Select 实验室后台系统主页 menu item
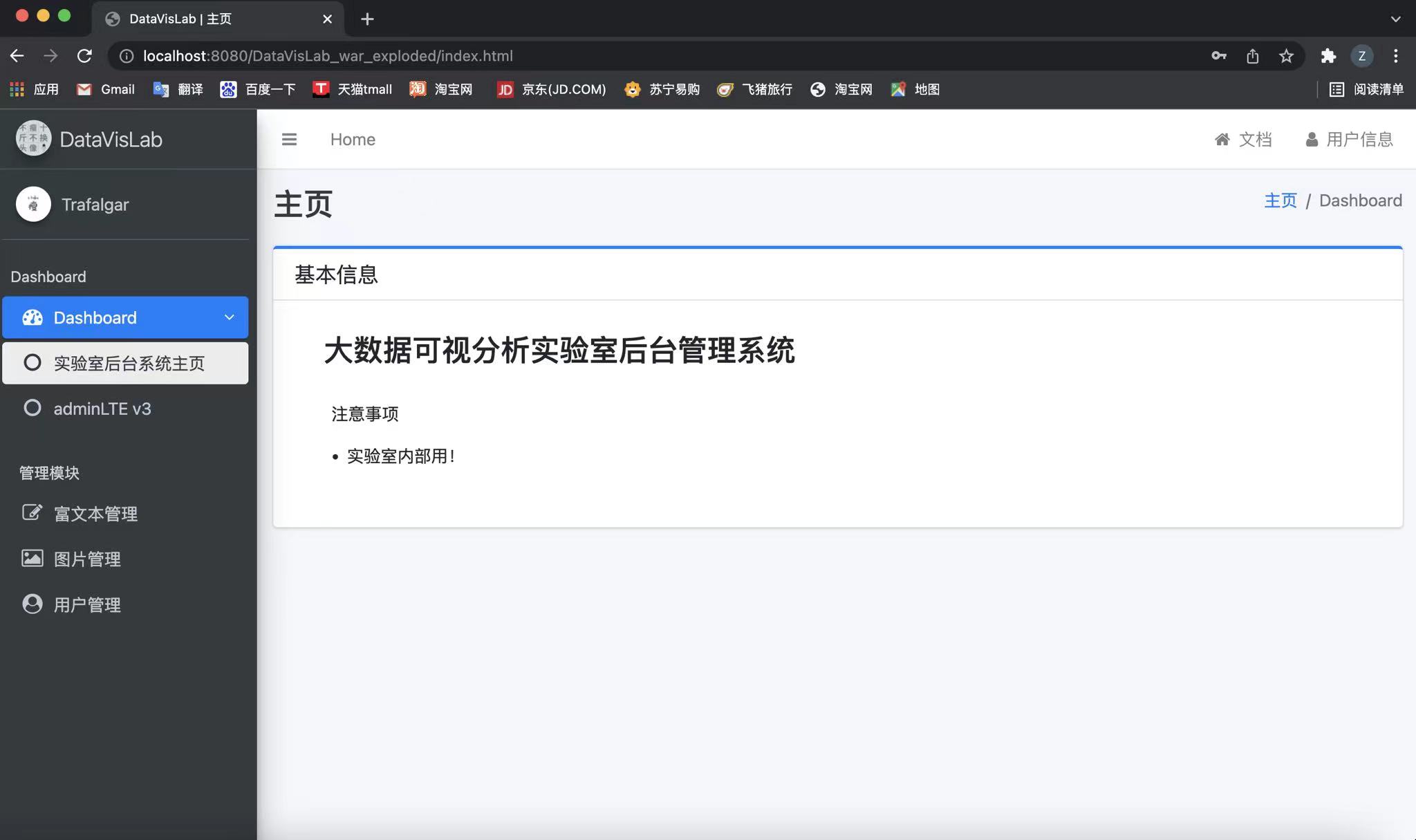1416x840 pixels. pos(129,363)
